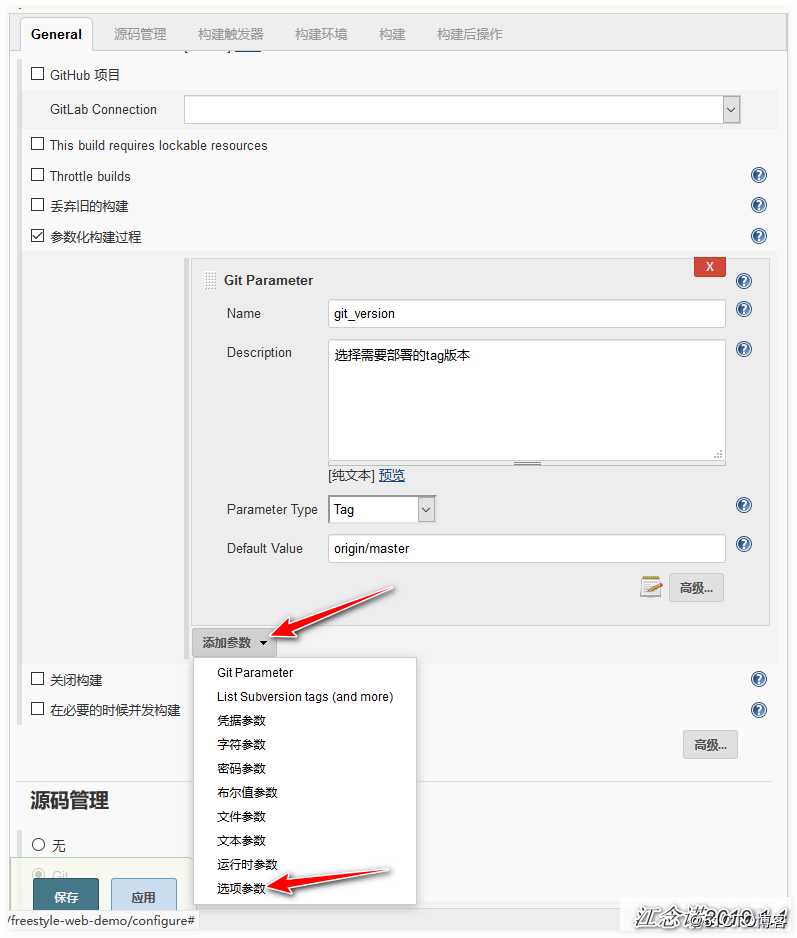Switch to 构建后操作 tab
The height and width of the screenshot is (938, 797).
point(469,34)
